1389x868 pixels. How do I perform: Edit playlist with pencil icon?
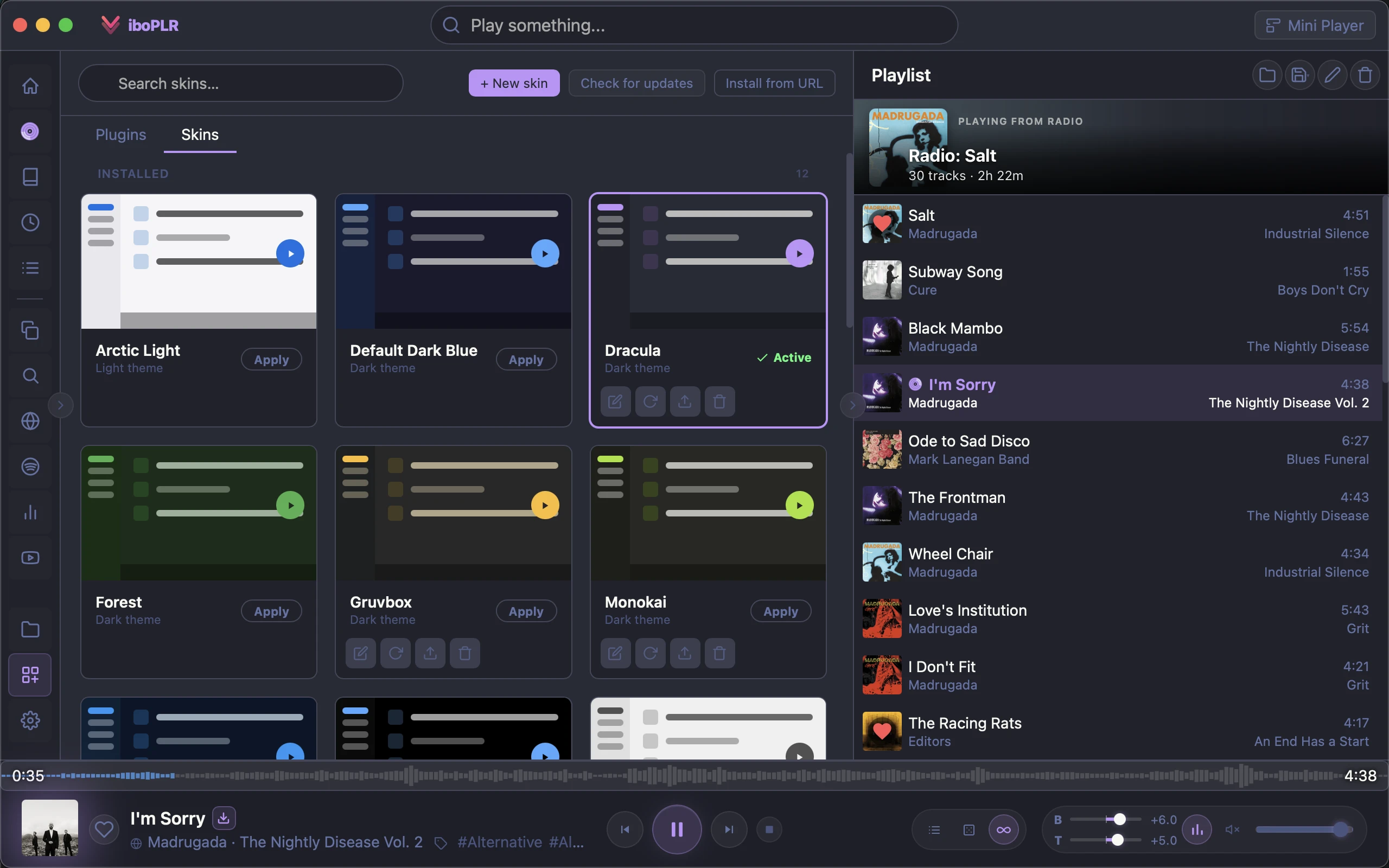coord(1332,75)
